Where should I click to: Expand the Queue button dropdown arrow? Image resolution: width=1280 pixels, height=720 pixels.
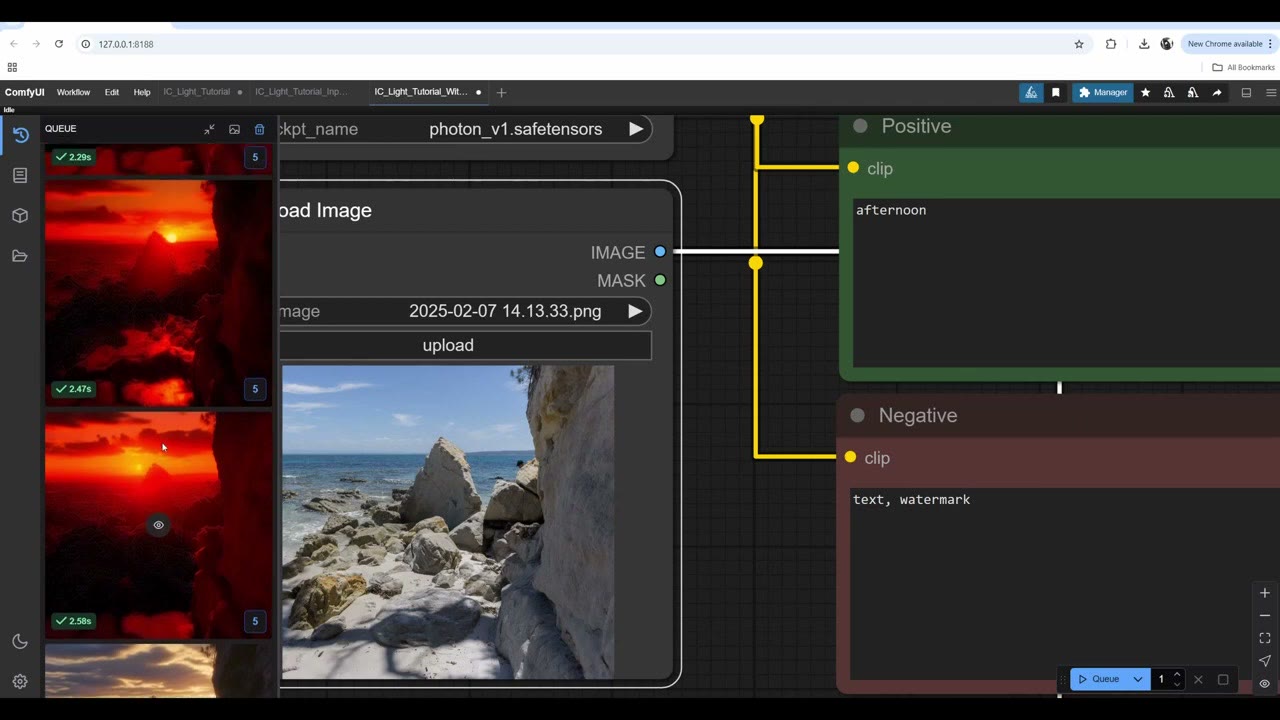pyautogui.click(x=1137, y=679)
